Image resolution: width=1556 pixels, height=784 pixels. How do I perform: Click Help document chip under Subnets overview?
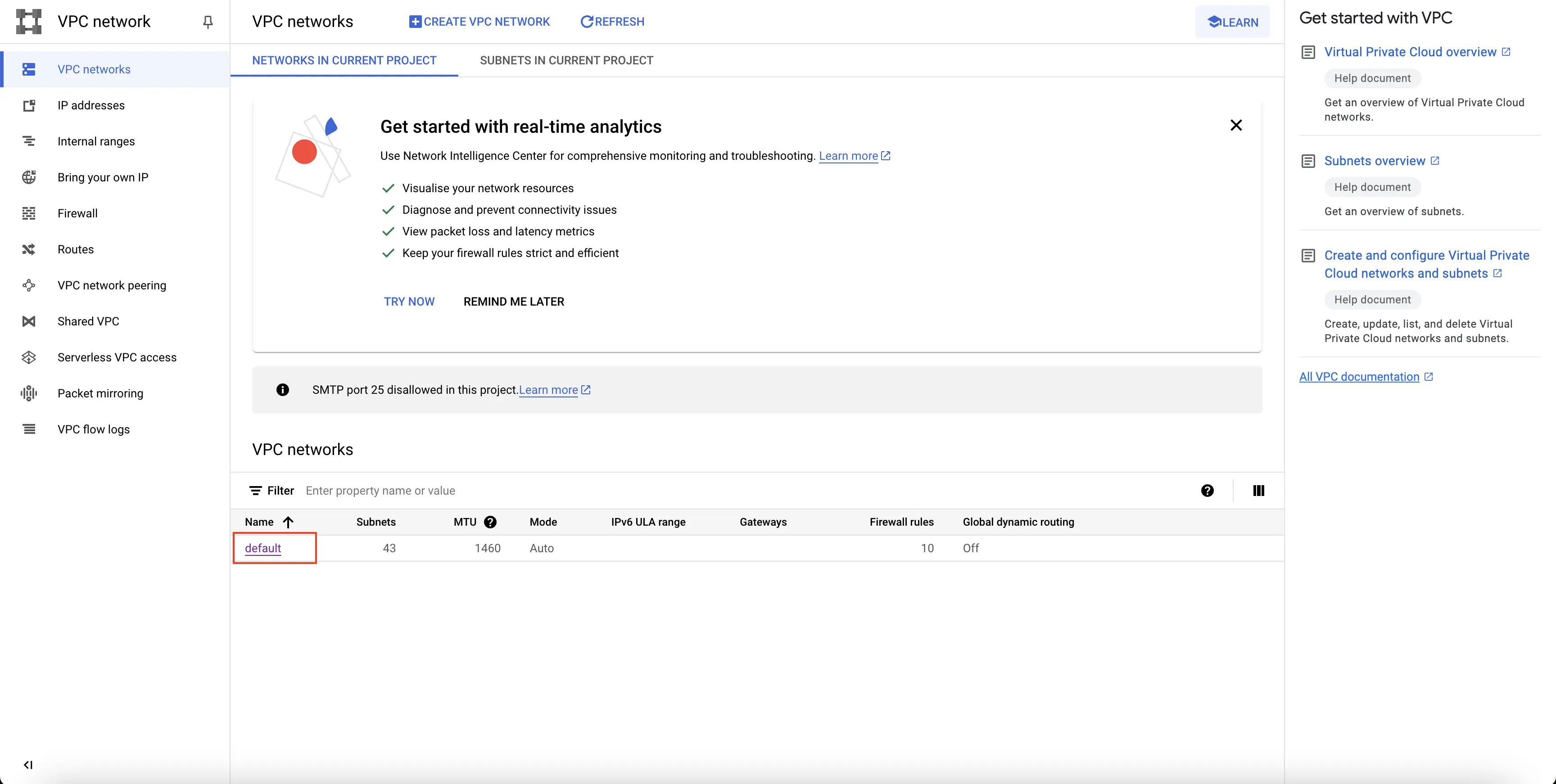(x=1372, y=187)
